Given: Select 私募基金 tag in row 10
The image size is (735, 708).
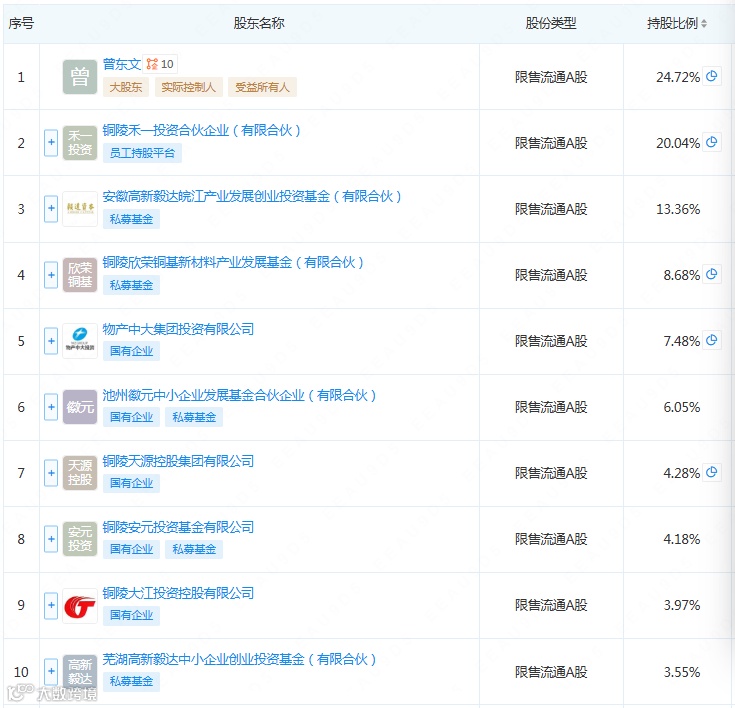Looking at the screenshot, I should [131, 681].
